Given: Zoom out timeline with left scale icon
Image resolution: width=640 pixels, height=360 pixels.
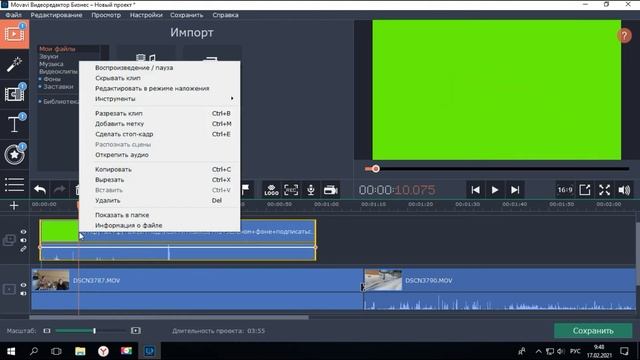Looking at the screenshot, I should tap(47, 331).
